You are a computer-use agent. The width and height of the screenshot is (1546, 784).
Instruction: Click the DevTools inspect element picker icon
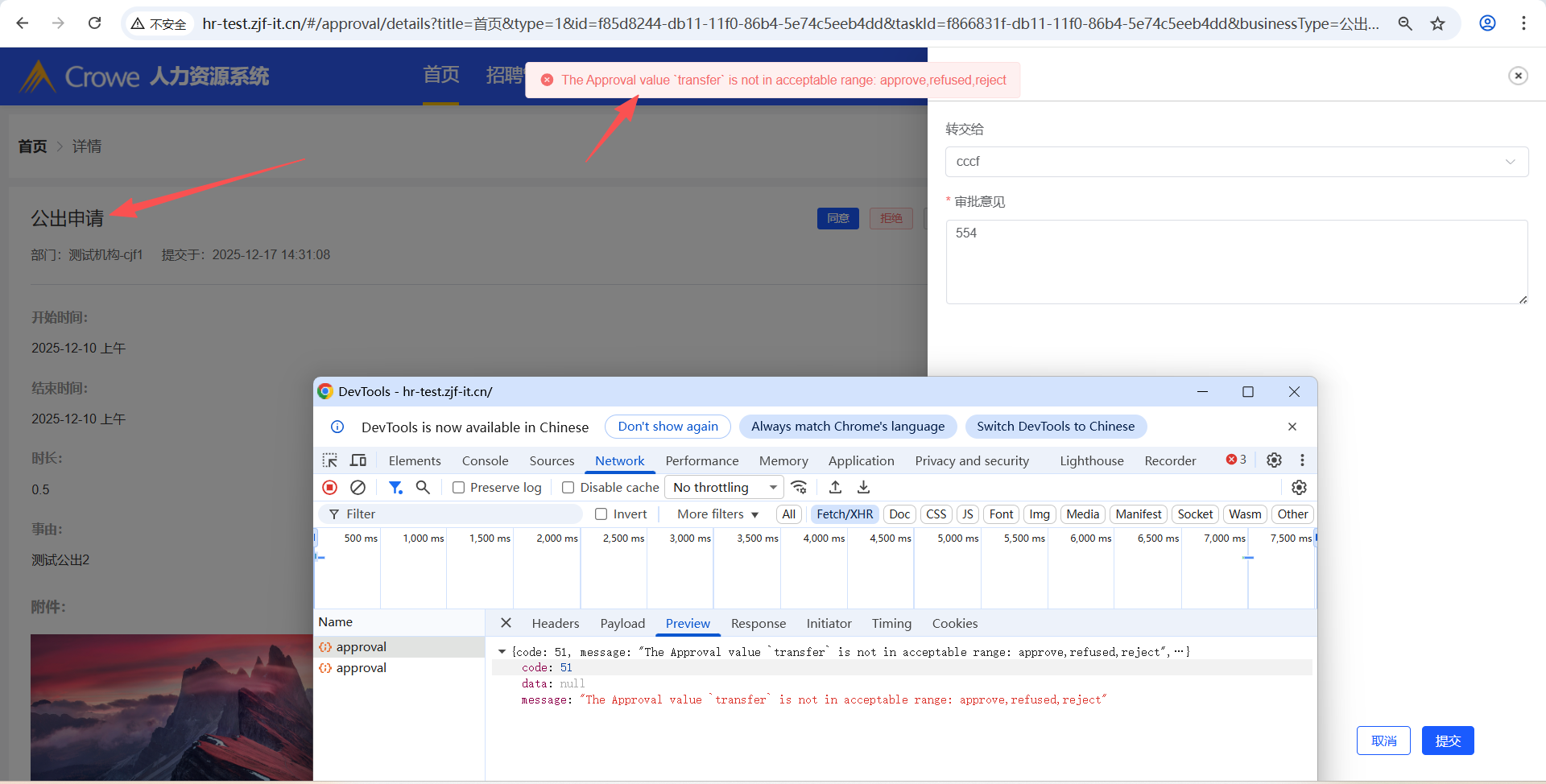(330, 460)
